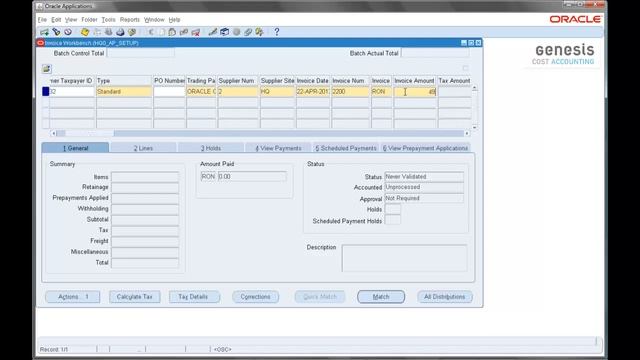
Task: Open the Edit menu
Action: tap(56, 20)
